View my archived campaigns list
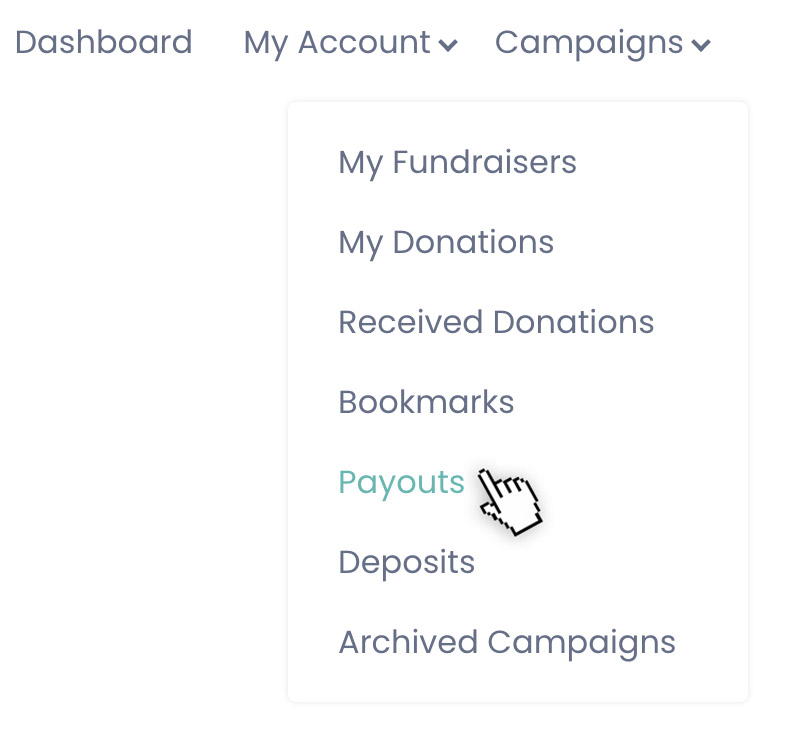This screenshot has height=738, width=790. [x=507, y=643]
